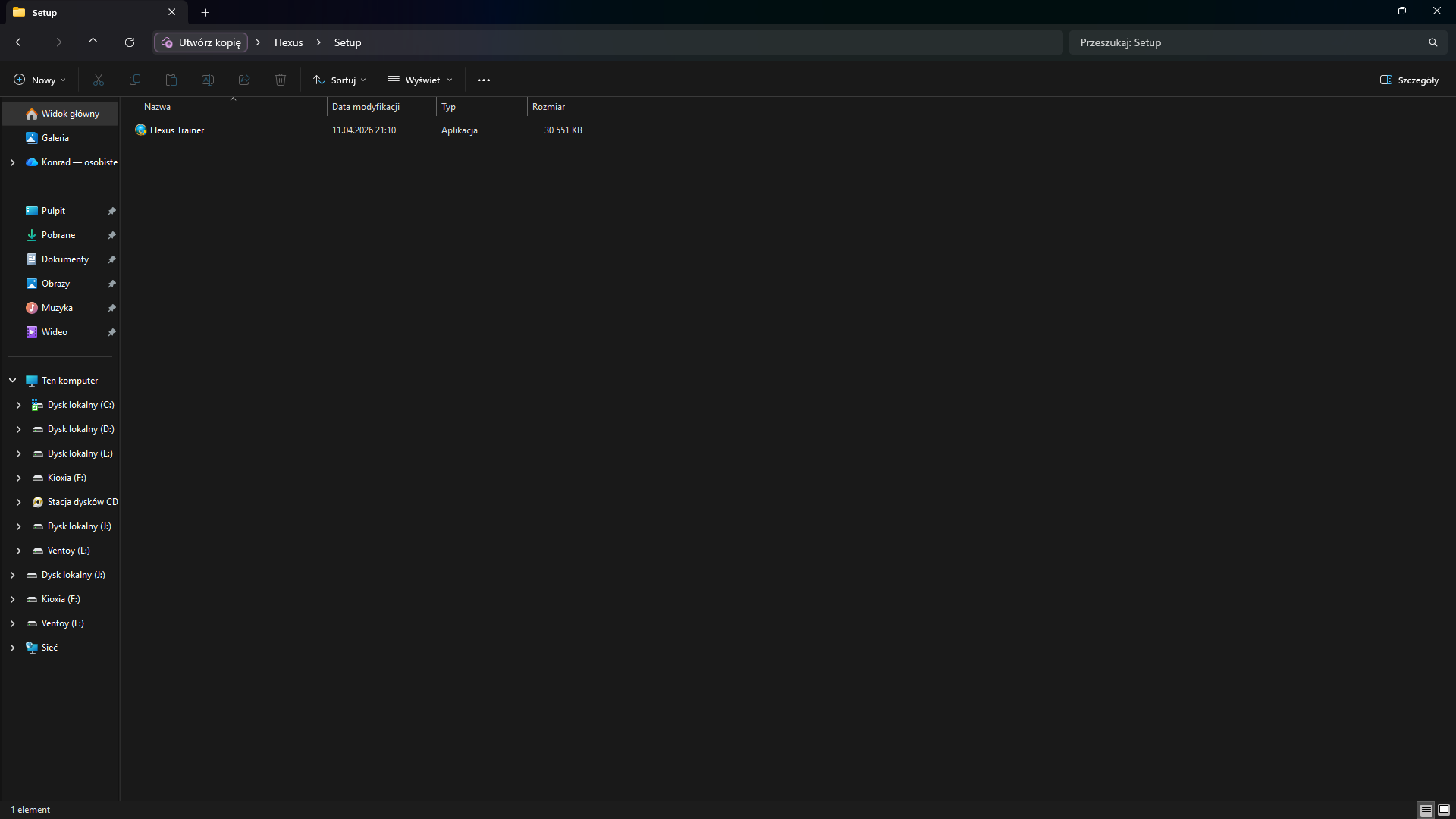Toggle the Szczegóły details pane
The height and width of the screenshot is (819, 1456).
1409,80
